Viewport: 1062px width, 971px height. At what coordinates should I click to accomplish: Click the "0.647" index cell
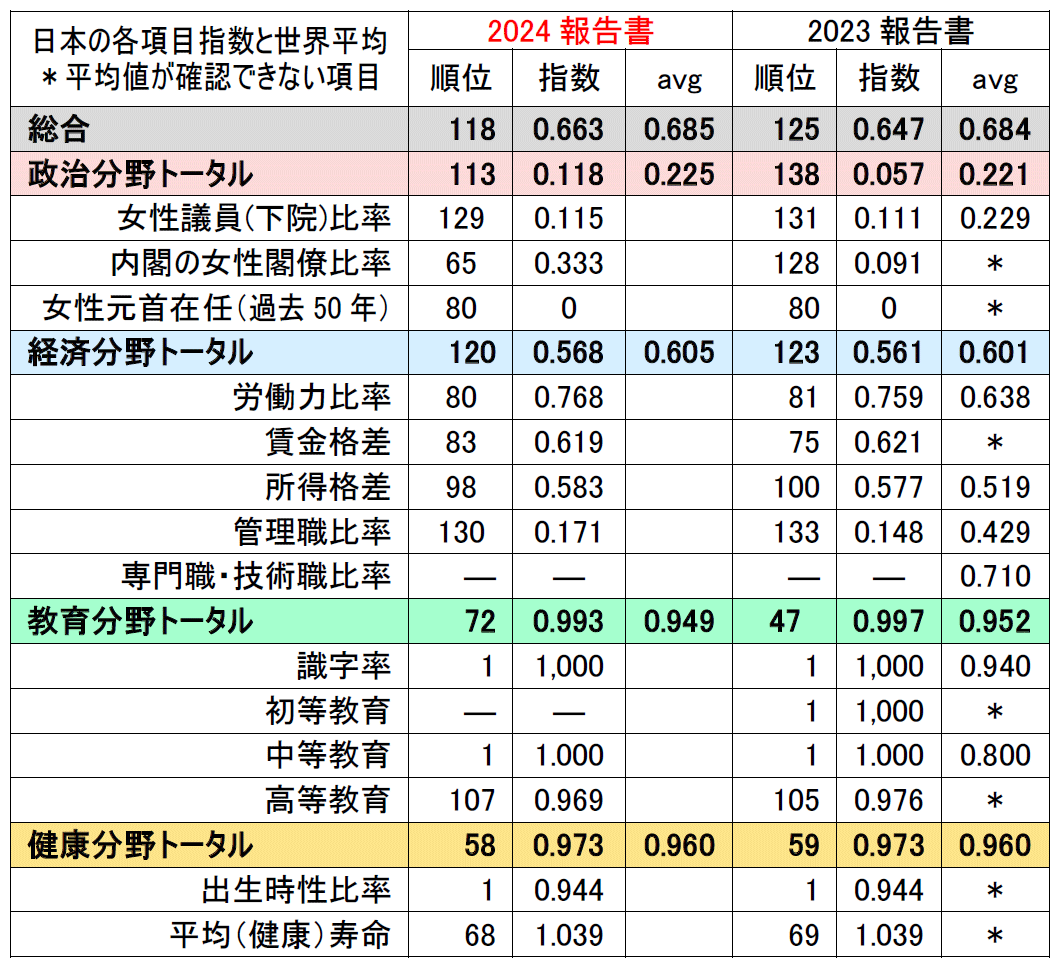tap(889, 129)
